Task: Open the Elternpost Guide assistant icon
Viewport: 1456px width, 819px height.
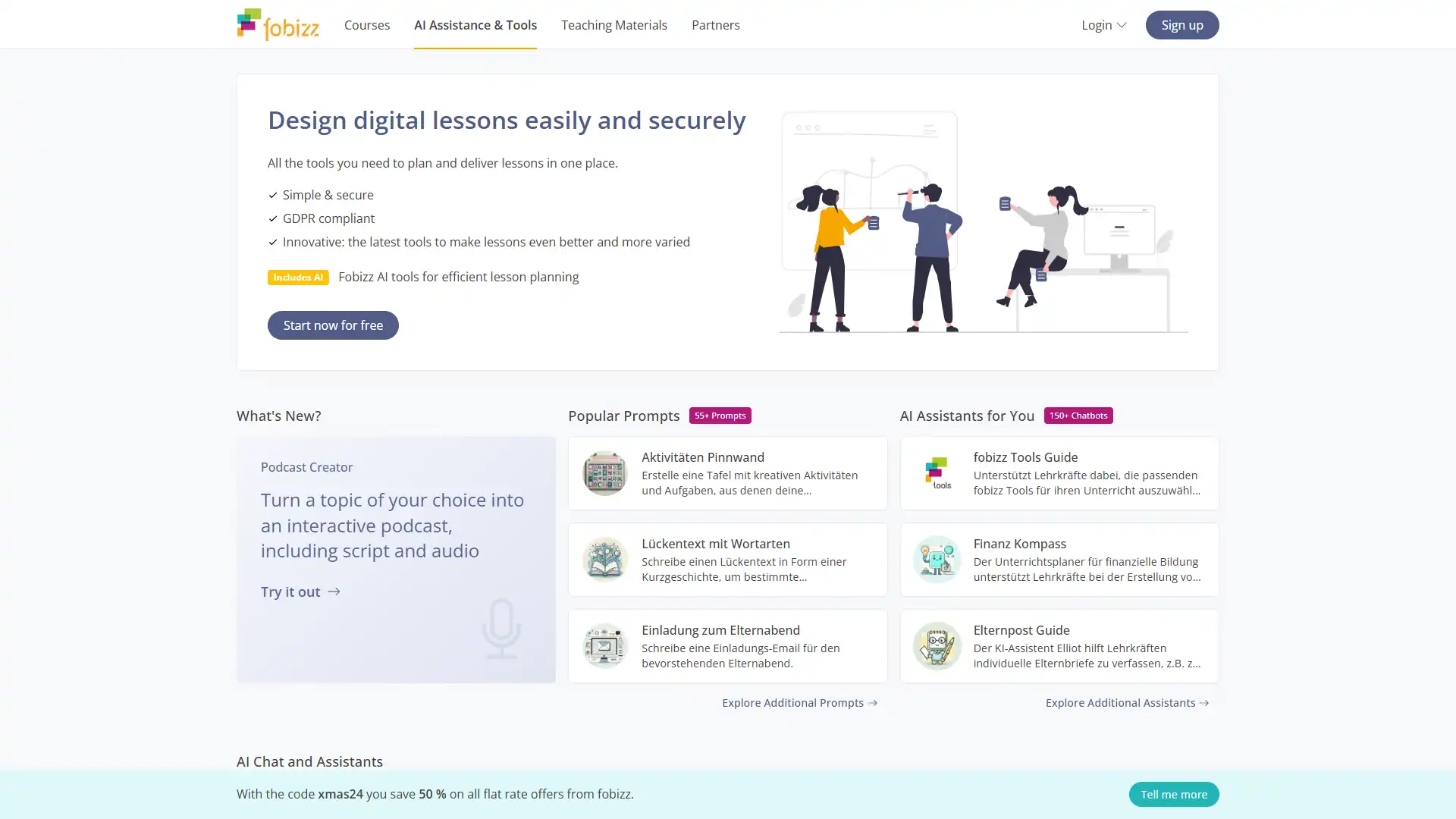Action: coord(937,646)
